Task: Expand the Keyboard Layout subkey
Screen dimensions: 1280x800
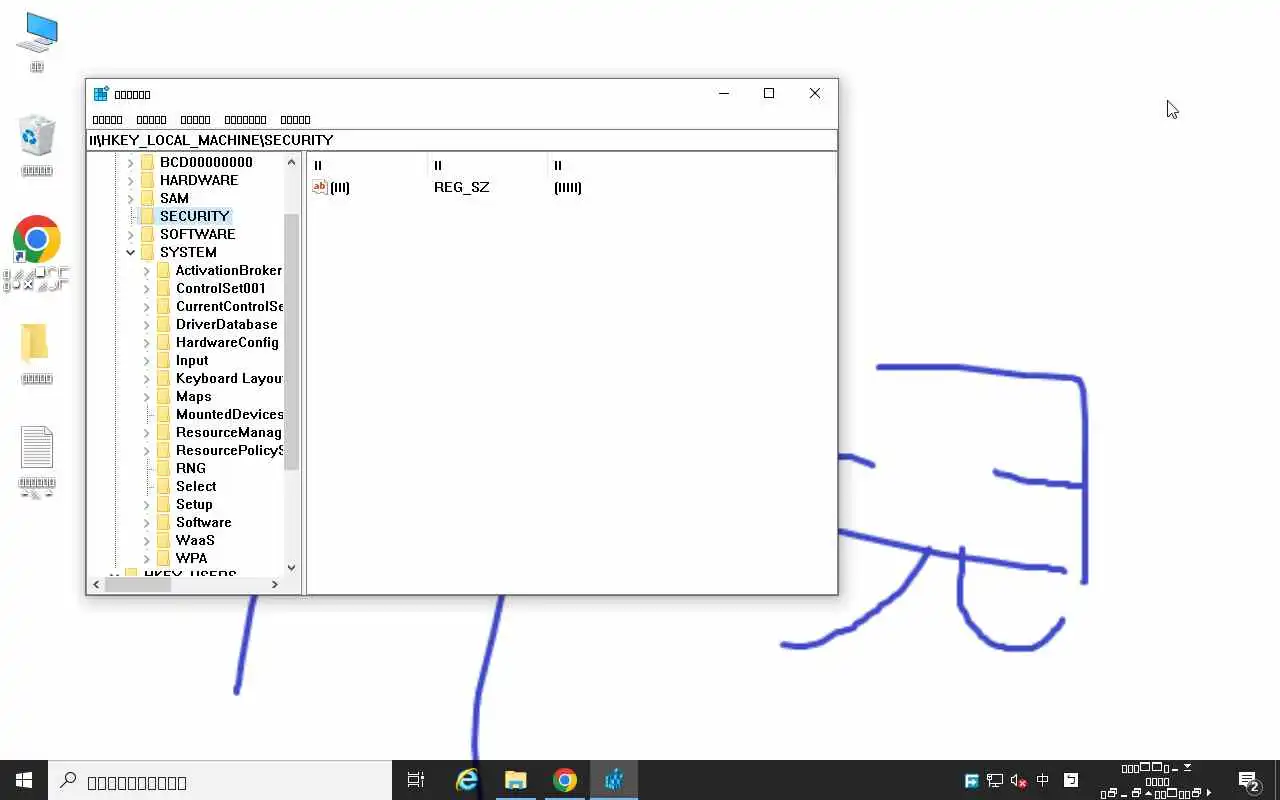Action: coord(146,378)
